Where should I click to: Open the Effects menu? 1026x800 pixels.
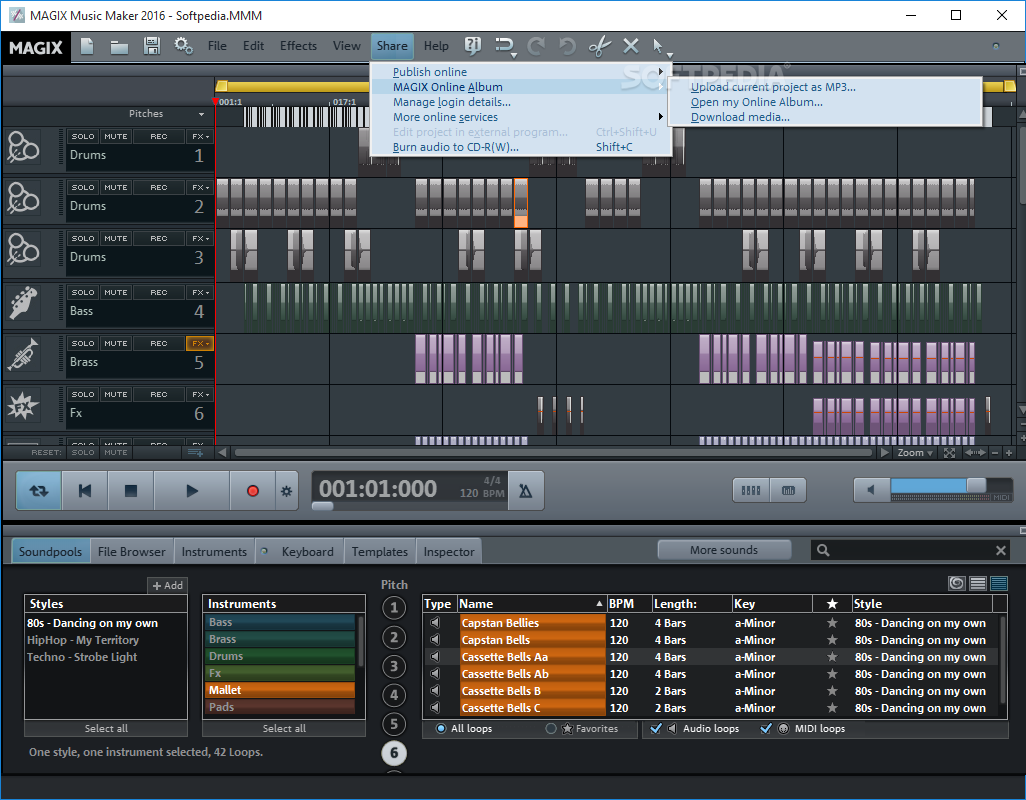298,46
